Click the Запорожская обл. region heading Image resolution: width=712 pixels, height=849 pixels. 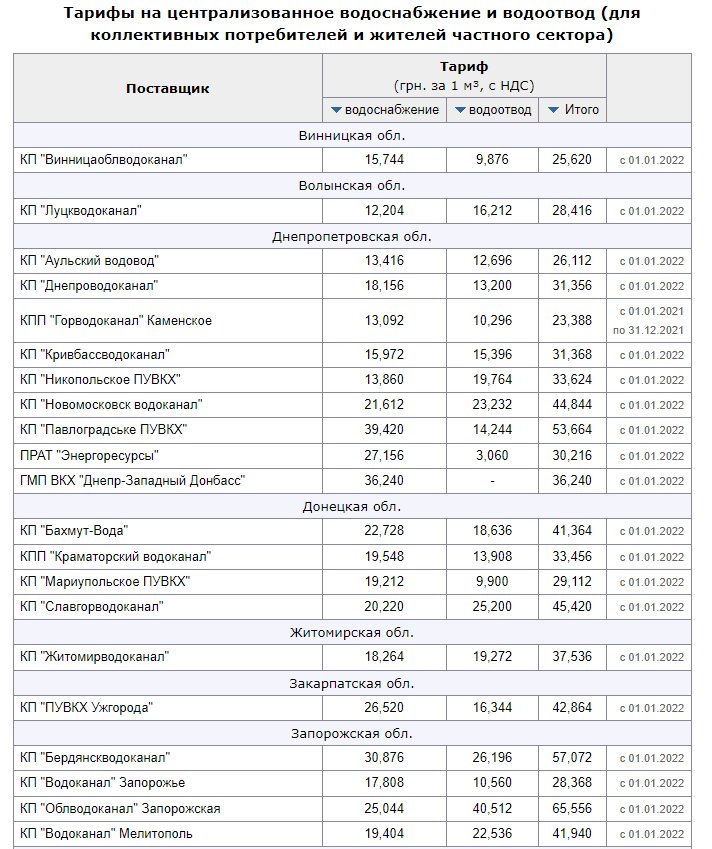pos(351,734)
